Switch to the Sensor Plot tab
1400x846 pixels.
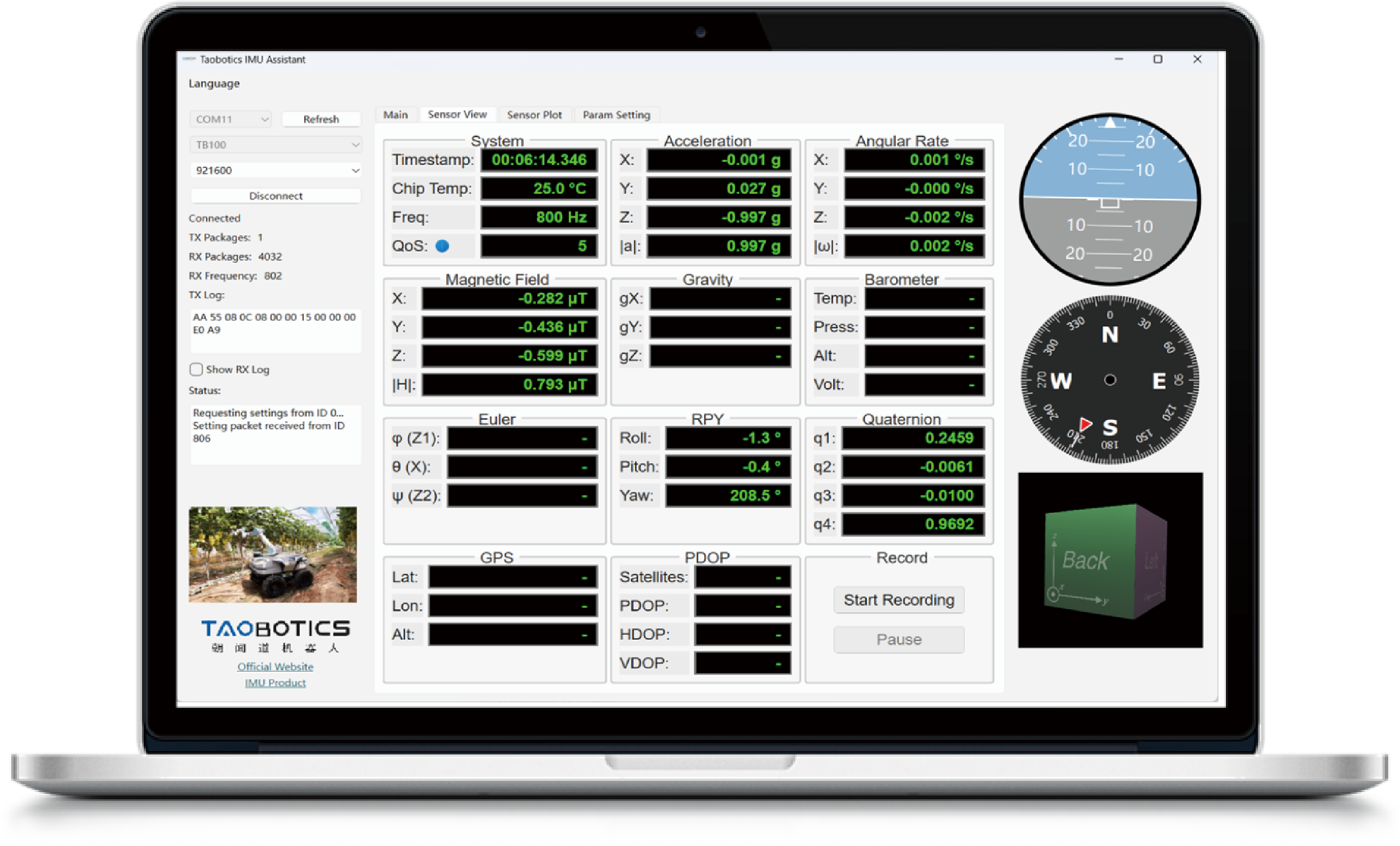(534, 115)
